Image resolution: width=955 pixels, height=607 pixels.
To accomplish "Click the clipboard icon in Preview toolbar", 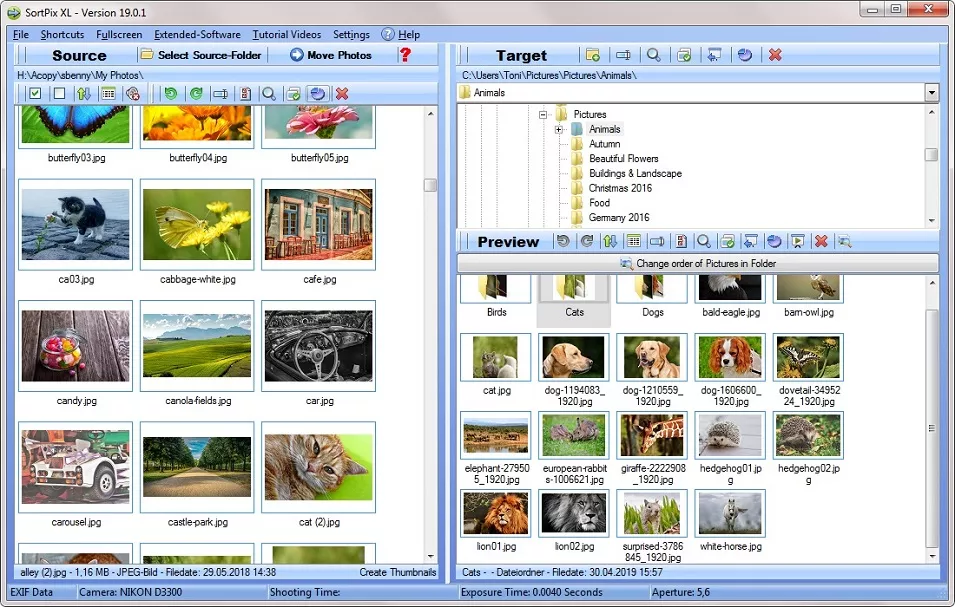I will [681, 241].
